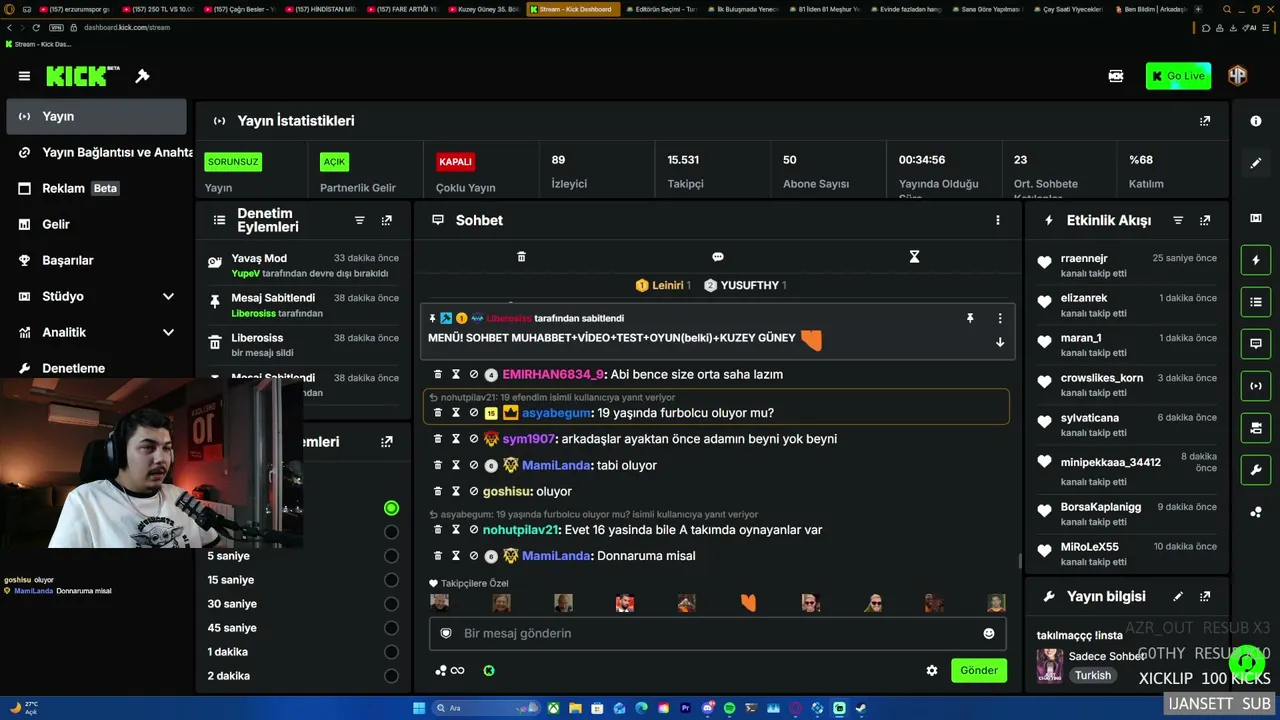Pop out the Etkinlik Akışı panel
Screen dimensions: 1280x720
(1205, 220)
